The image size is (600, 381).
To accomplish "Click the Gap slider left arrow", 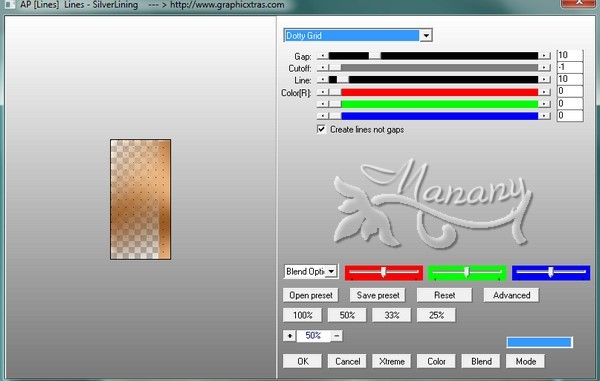I will point(323,56).
